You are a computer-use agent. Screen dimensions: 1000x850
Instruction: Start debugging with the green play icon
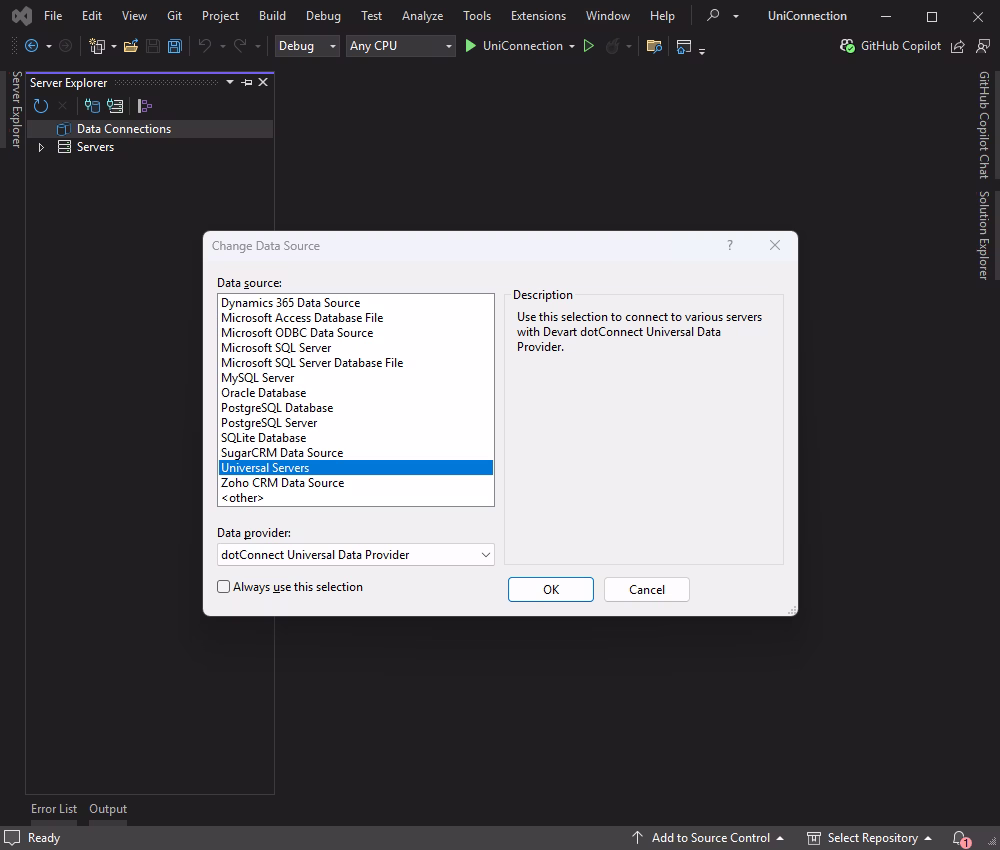point(471,46)
